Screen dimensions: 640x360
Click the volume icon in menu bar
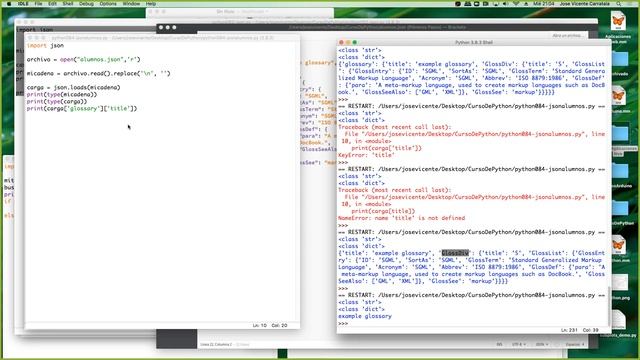point(505,4)
